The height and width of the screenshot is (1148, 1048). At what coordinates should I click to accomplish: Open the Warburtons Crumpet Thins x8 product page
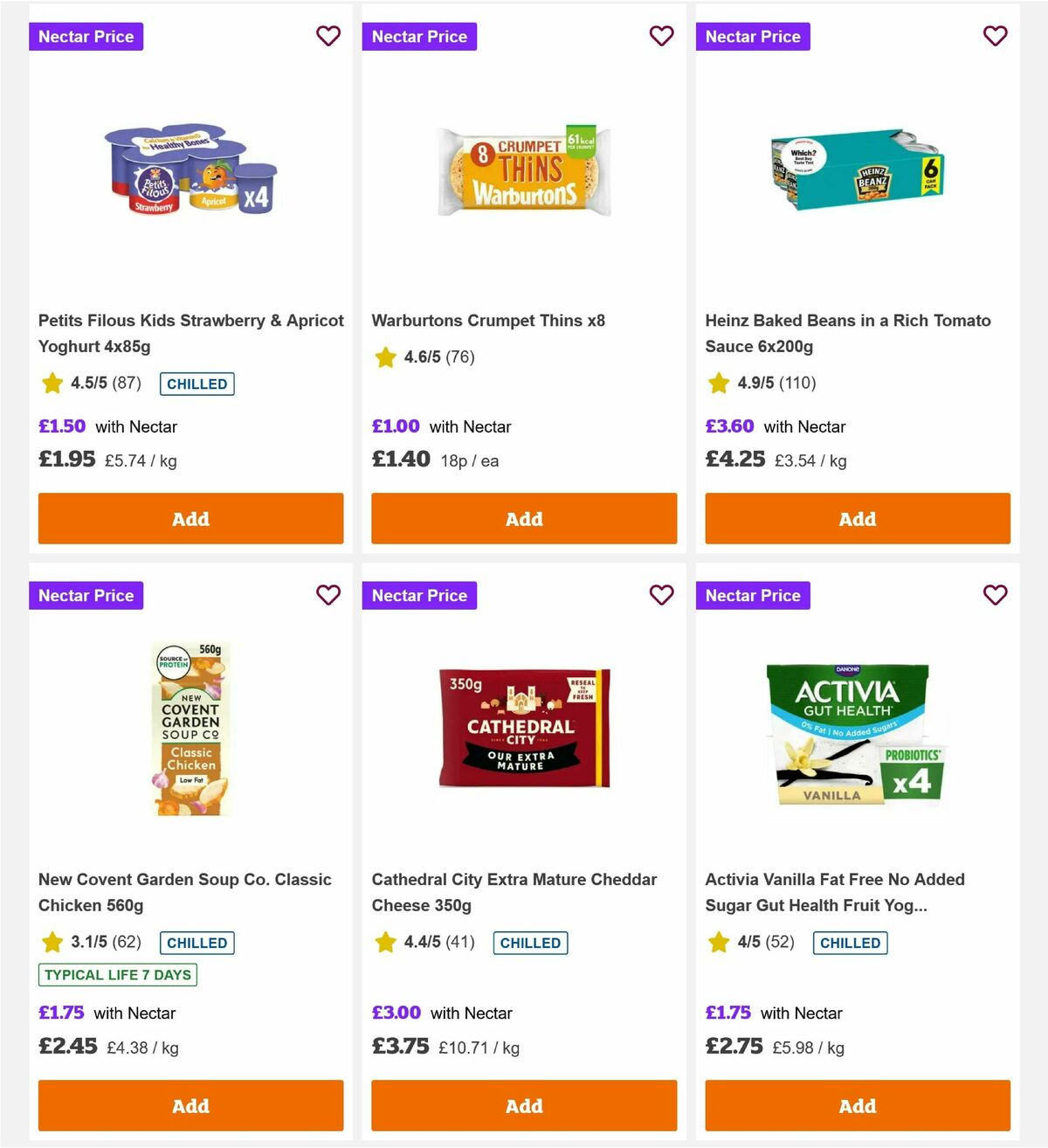(x=489, y=321)
